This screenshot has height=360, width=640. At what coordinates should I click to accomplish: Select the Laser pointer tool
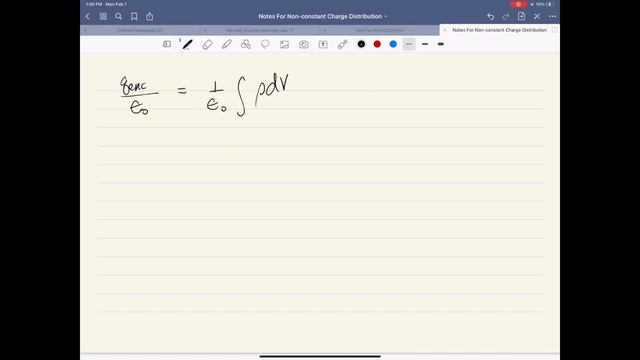(x=342, y=44)
